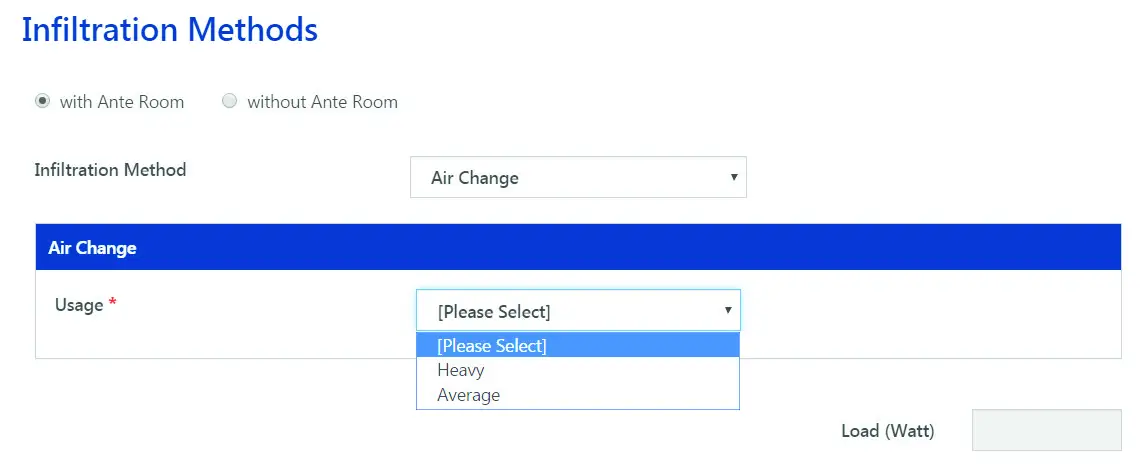
Task: Collapse the Usage dropdown showing [Please Select]
Action: [x=577, y=311]
